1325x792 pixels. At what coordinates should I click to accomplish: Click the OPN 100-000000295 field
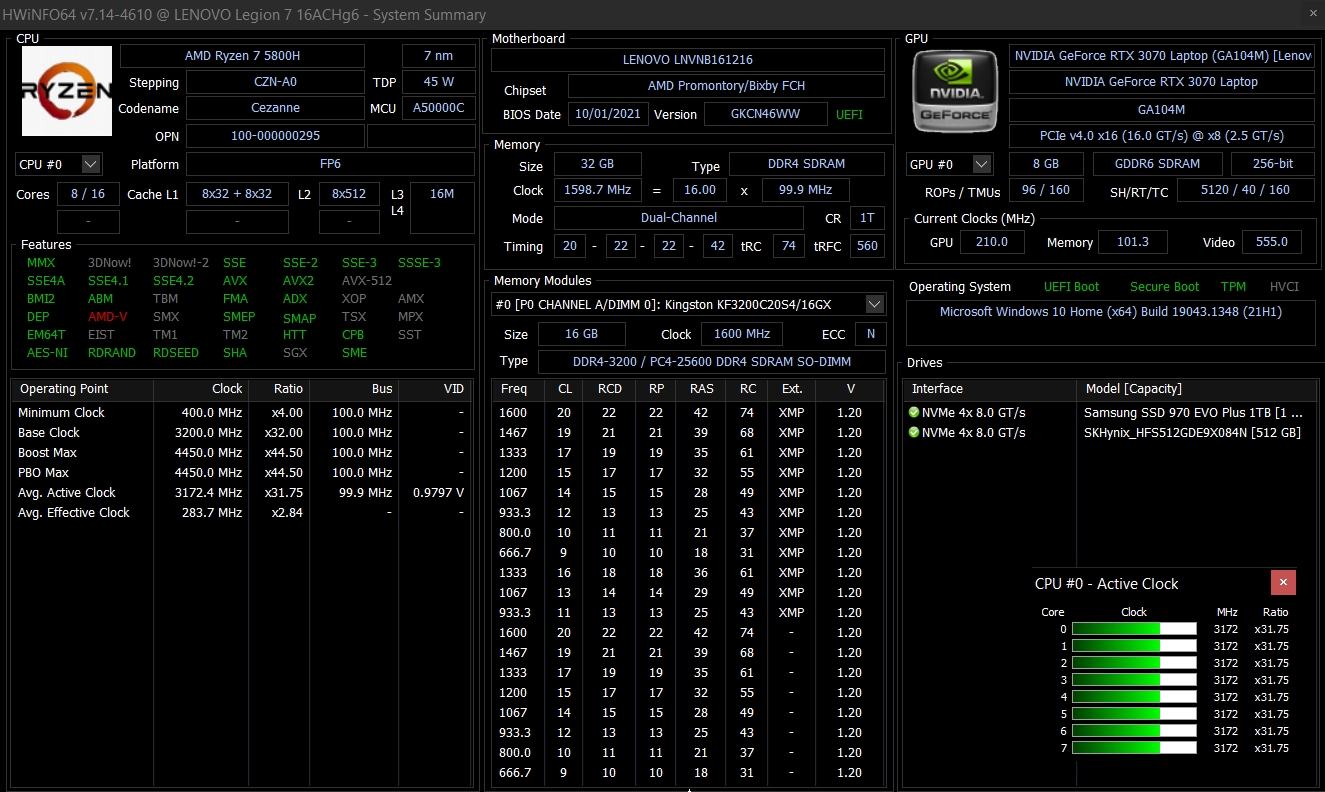coord(275,136)
